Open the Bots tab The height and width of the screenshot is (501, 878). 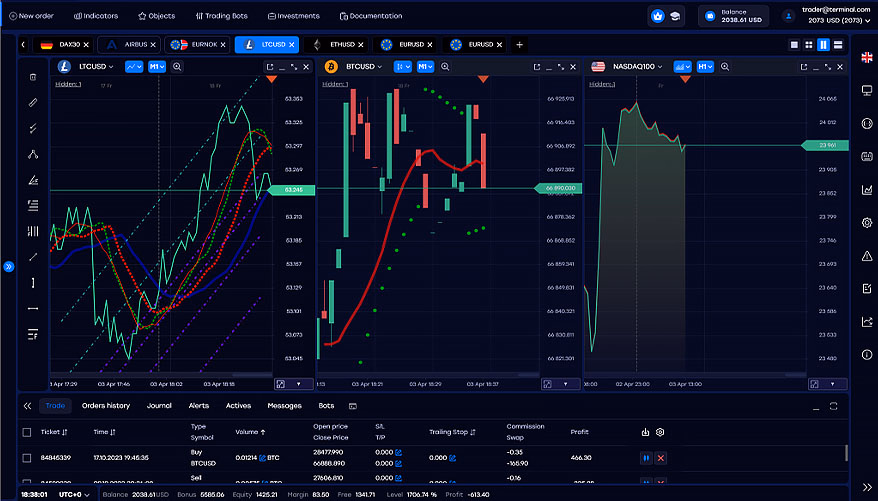(326, 405)
